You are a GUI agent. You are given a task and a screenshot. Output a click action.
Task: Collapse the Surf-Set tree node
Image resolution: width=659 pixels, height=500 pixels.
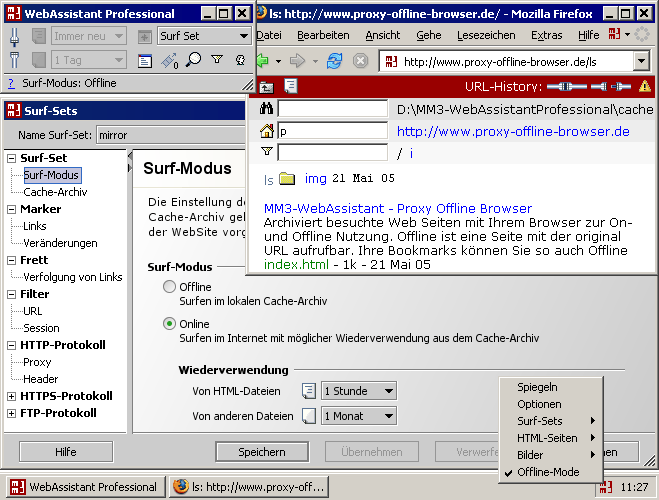(12, 158)
